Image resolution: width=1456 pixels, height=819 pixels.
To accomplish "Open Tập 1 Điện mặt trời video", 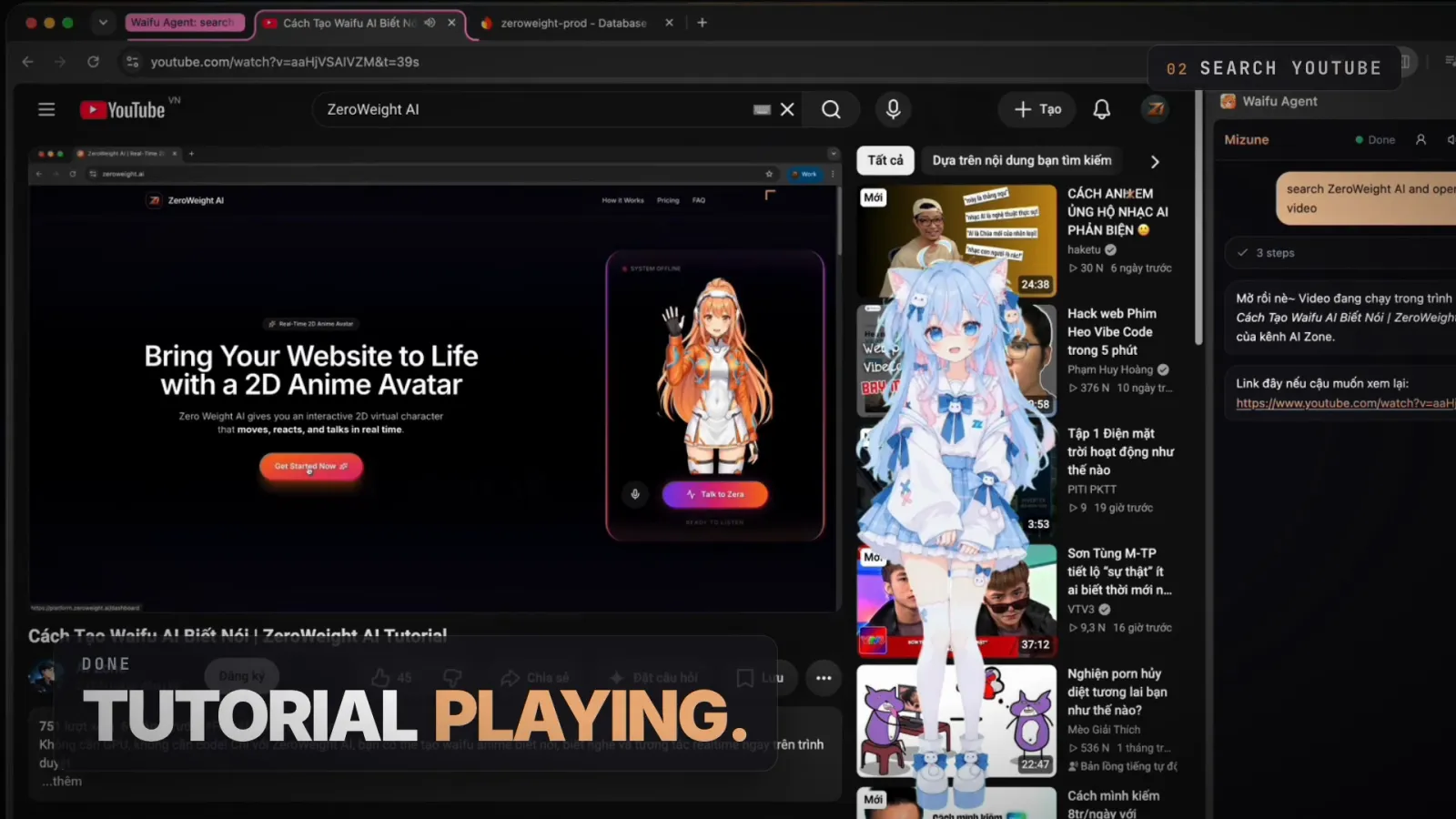I will point(1120,451).
